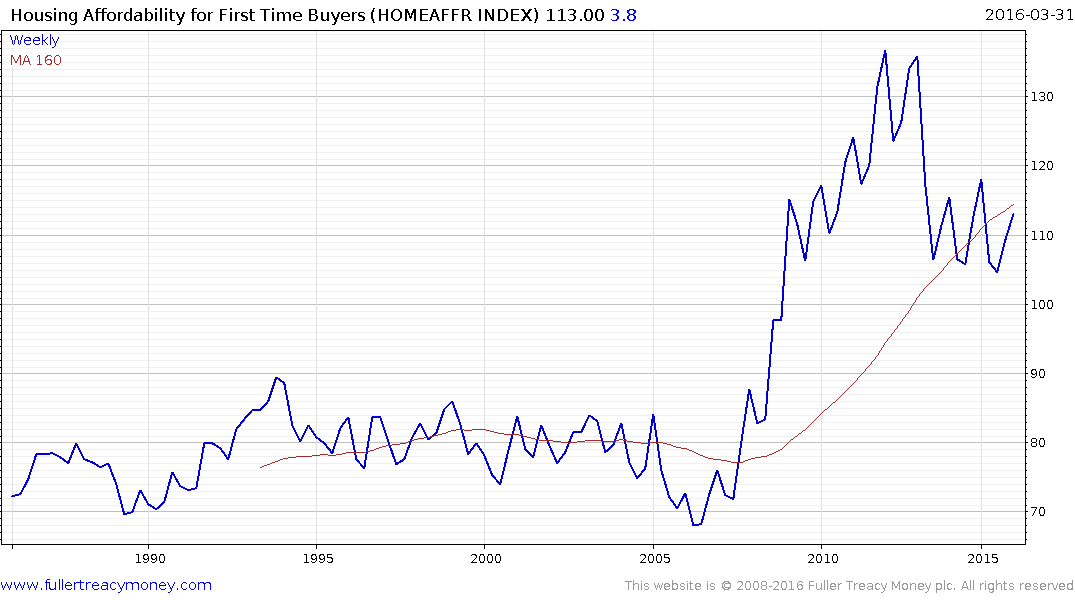This screenshot has width=1075, height=600.
Task: Click the '1995' x-axis label
Action: 318,558
